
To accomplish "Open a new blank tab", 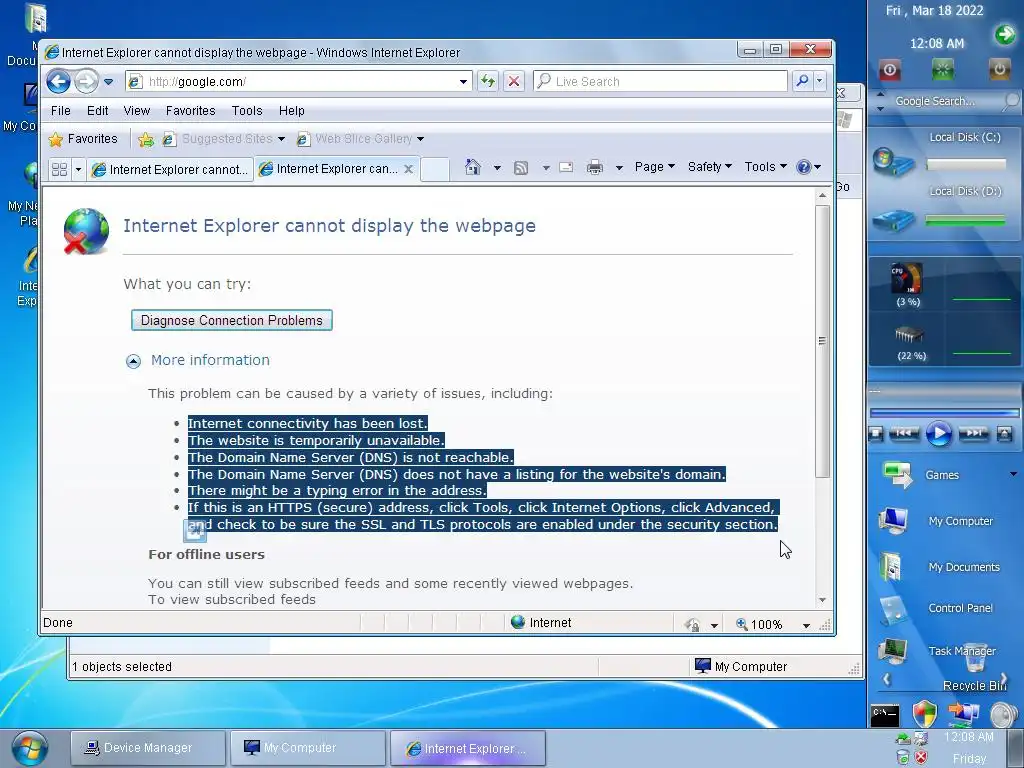I will coord(434,169).
